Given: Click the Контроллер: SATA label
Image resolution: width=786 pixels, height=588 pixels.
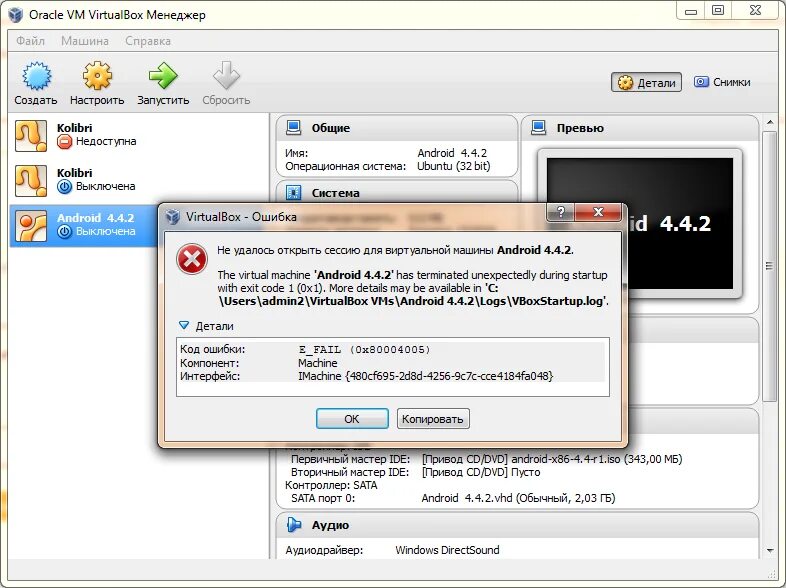Looking at the screenshot, I should tap(331, 485).
